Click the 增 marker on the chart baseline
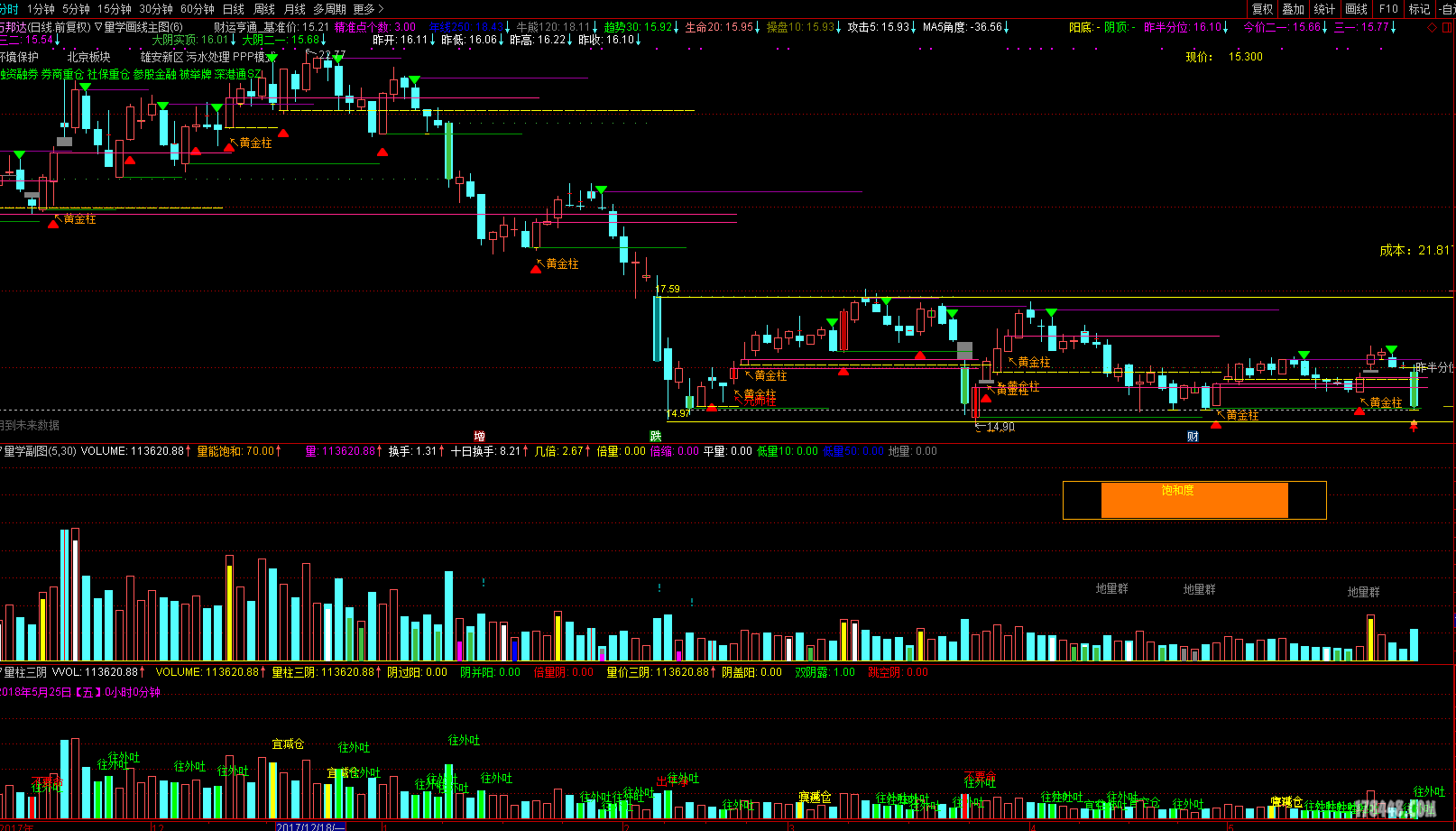Image resolution: width=1456 pixels, height=831 pixels. click(x=479, y=437)
